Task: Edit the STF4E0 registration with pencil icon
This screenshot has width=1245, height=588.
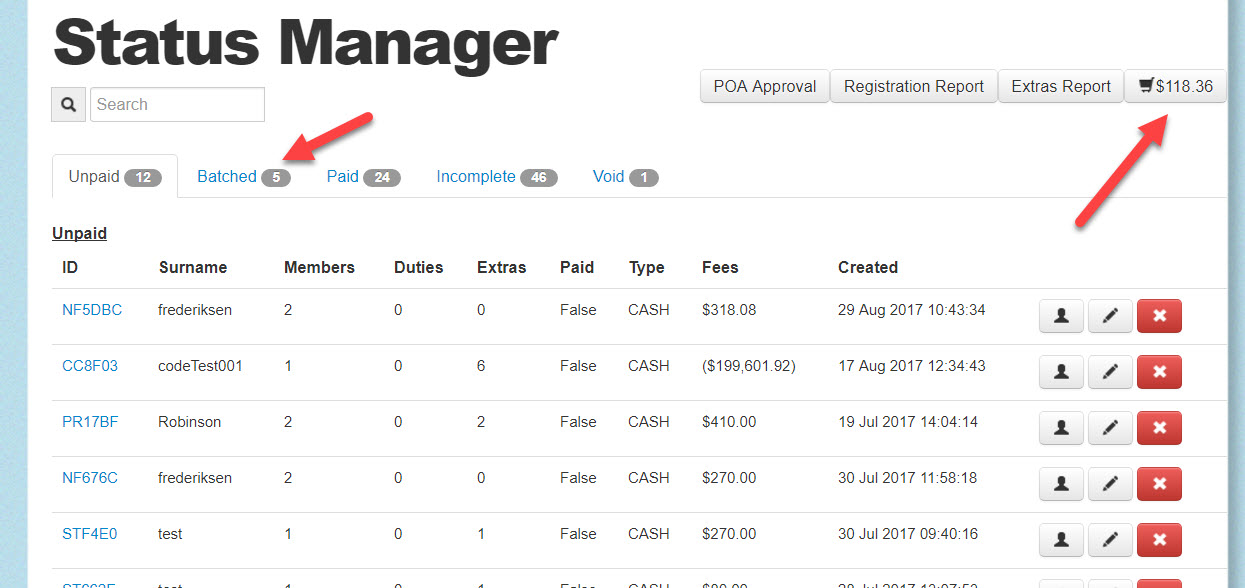Action: point(1110,540)
